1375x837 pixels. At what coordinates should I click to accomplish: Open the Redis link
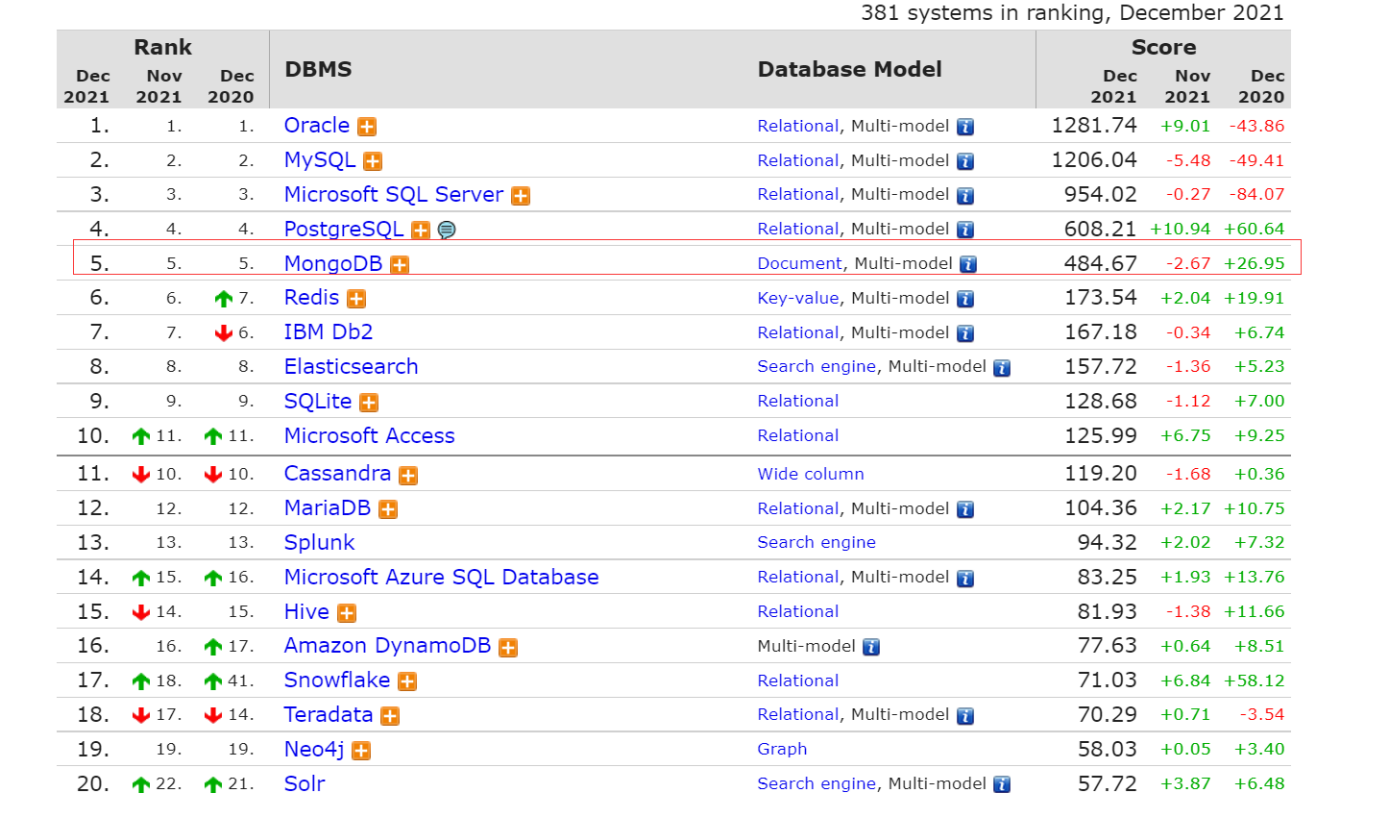click(312, 297)
